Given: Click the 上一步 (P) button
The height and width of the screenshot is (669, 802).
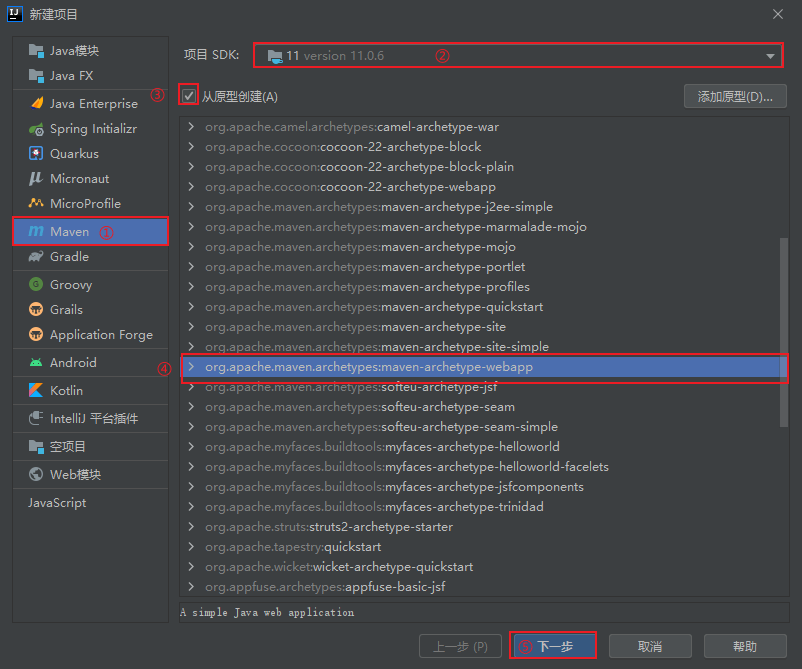Looking at the screenshot, I should pos(460,646).
